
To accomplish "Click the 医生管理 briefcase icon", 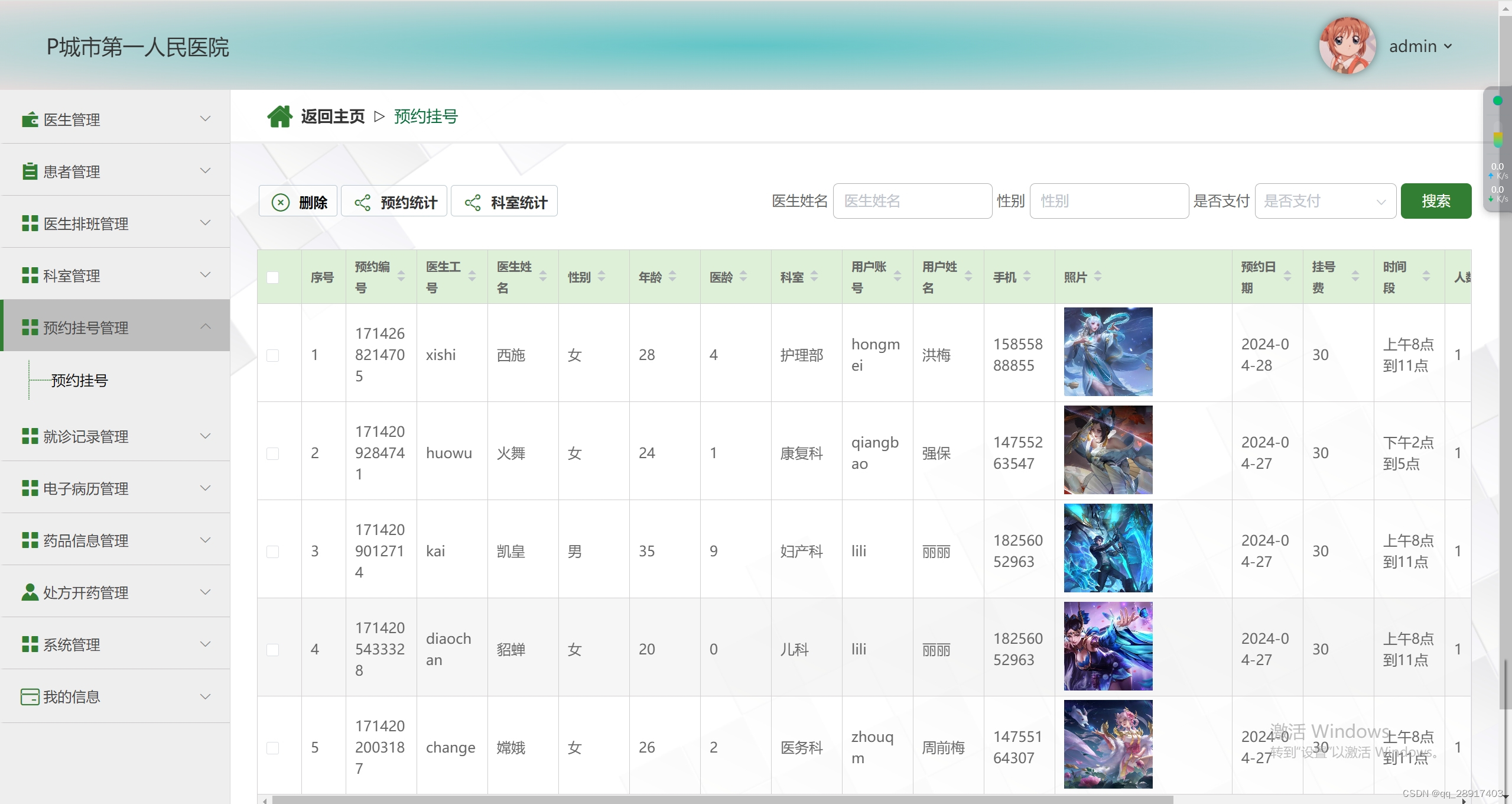I will (30, 119).
